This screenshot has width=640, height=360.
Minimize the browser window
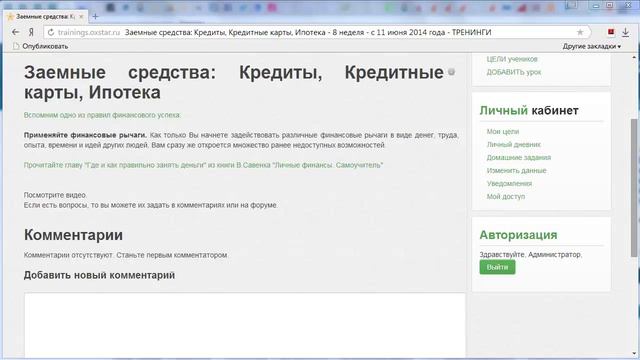coord(596,5)
